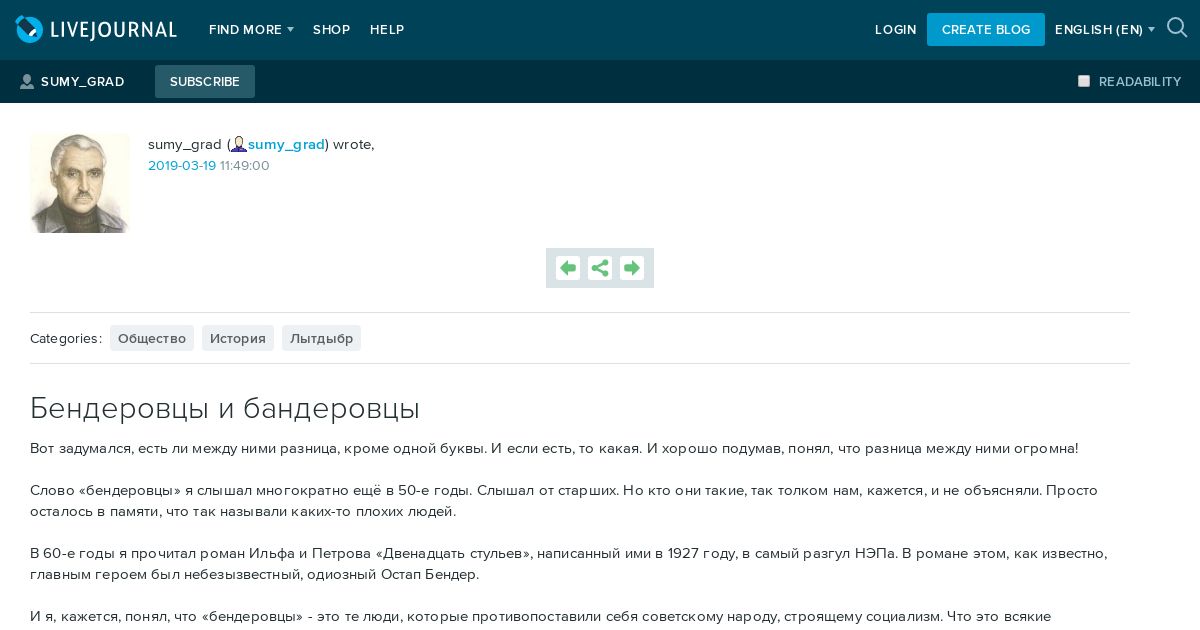Expand the Find More dropdown
Viewport: 1200px width, 630px height.
coord(251,30)
